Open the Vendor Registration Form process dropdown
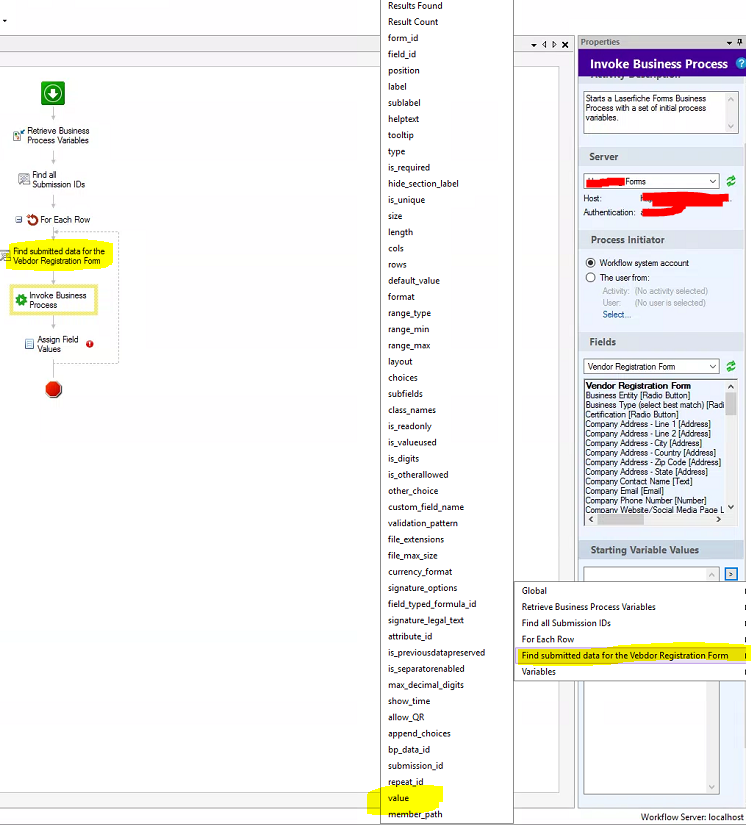Image resolution: width=751 pixels, height=825 pixels. click(x=713, y=366)
